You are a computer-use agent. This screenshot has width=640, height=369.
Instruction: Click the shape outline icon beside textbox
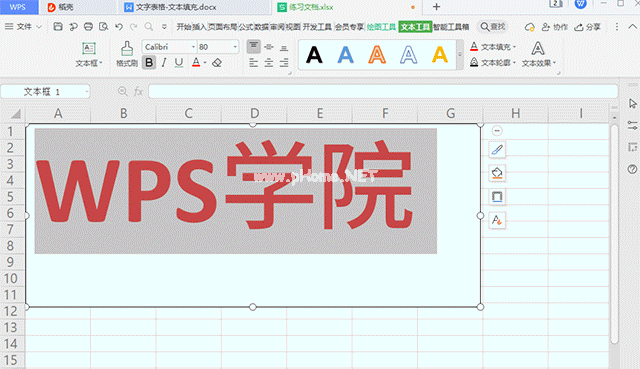[x=497, y=197]
